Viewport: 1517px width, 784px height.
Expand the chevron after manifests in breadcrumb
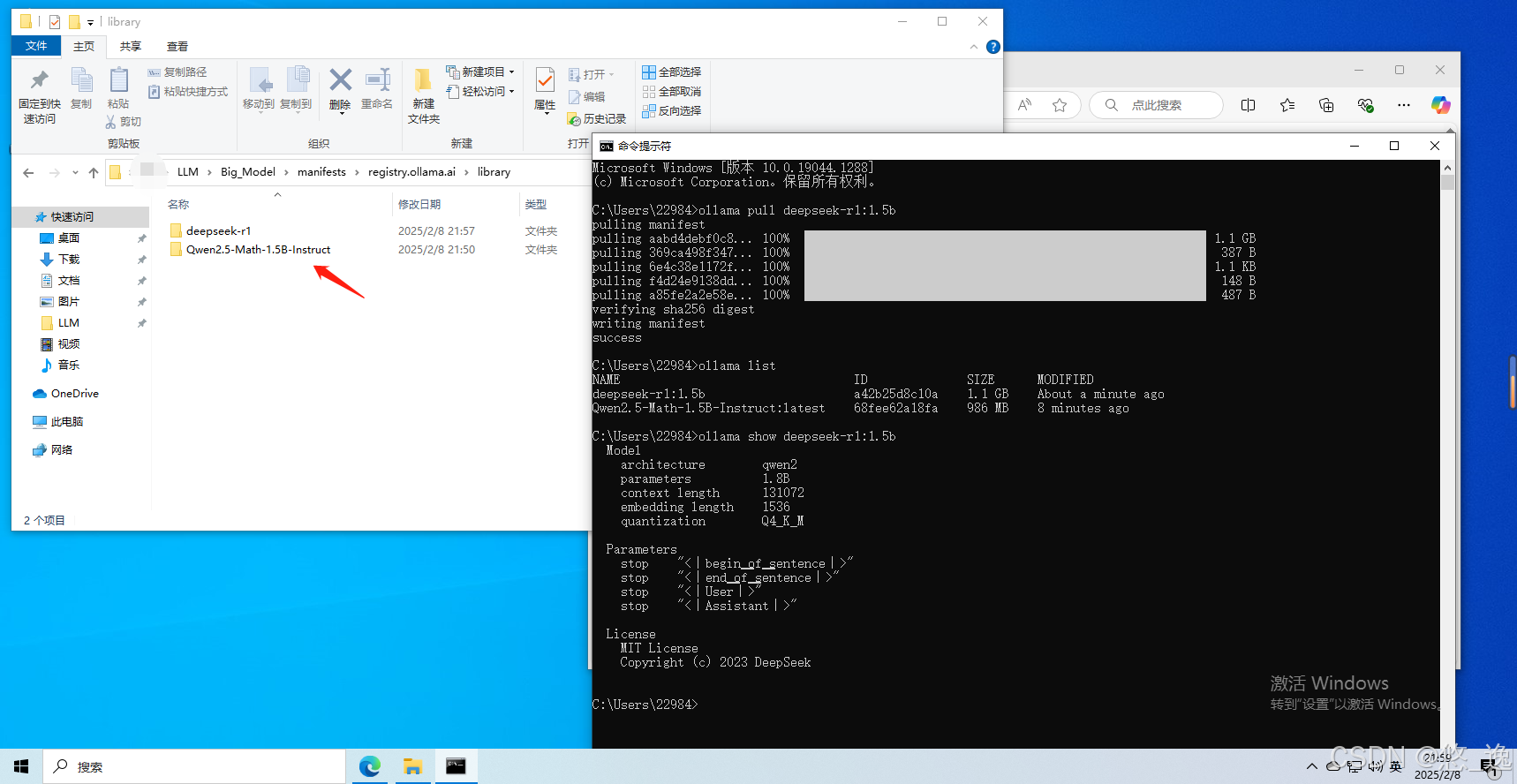tap(357, 172)
